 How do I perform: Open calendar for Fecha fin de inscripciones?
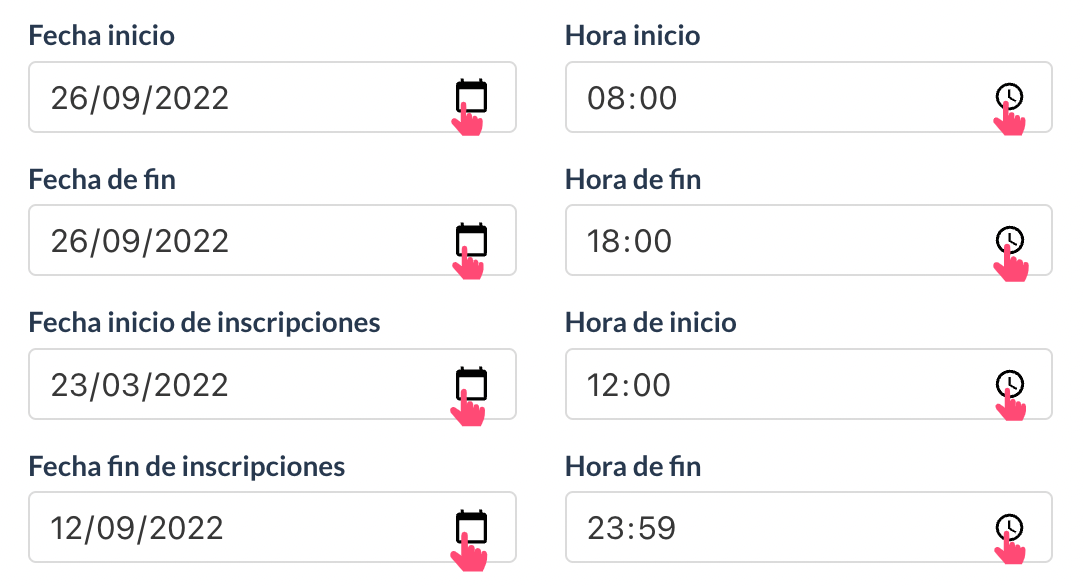(x=471, y=527)
